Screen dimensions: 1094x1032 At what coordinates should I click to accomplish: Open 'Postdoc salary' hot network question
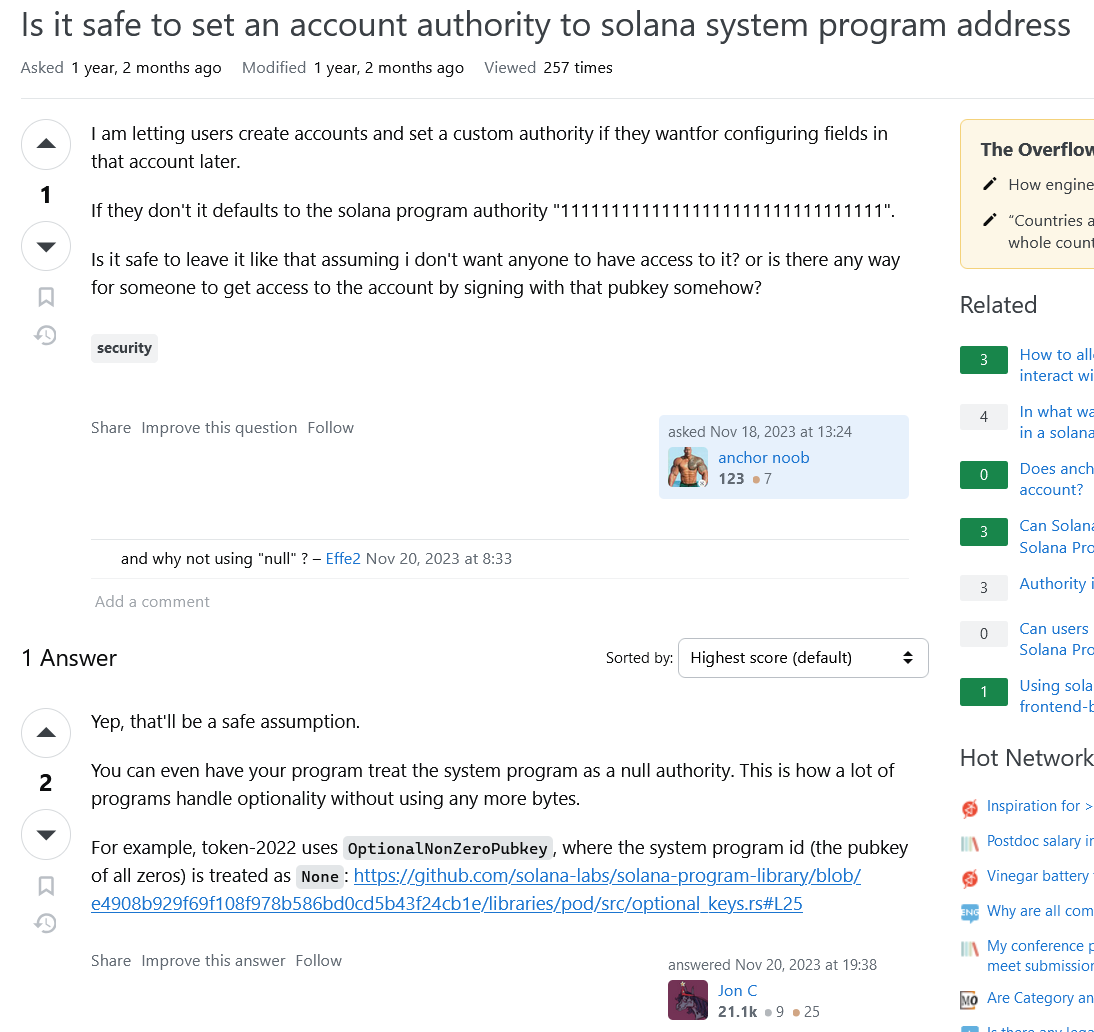pyautogui.click(x=1039, y=841)
